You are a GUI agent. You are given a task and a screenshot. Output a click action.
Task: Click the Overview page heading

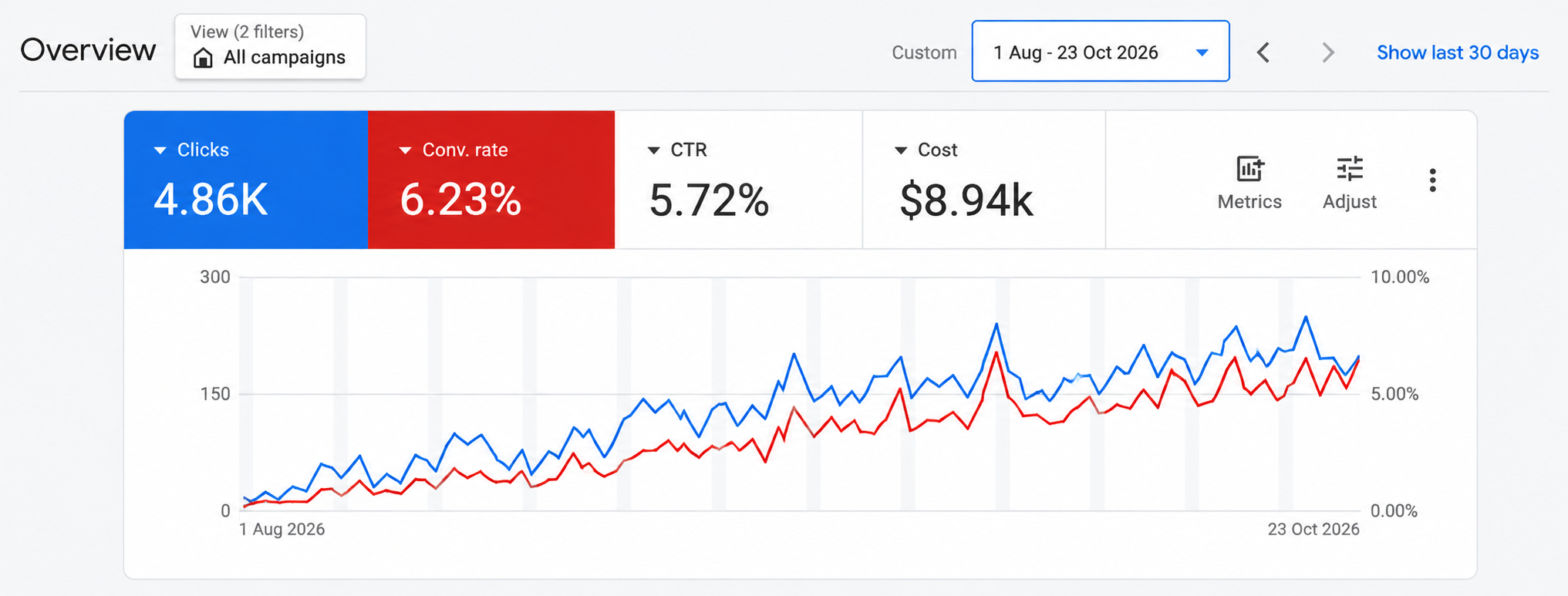pyautogui.click(x=88, y=50)
